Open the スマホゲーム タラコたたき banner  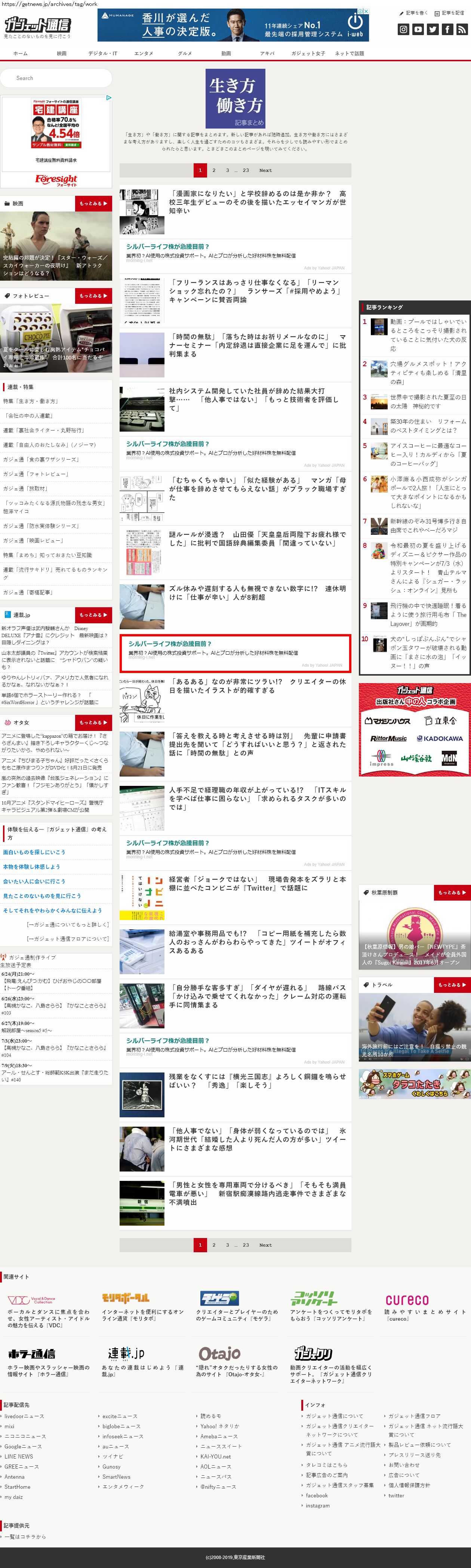point(415,1084)
